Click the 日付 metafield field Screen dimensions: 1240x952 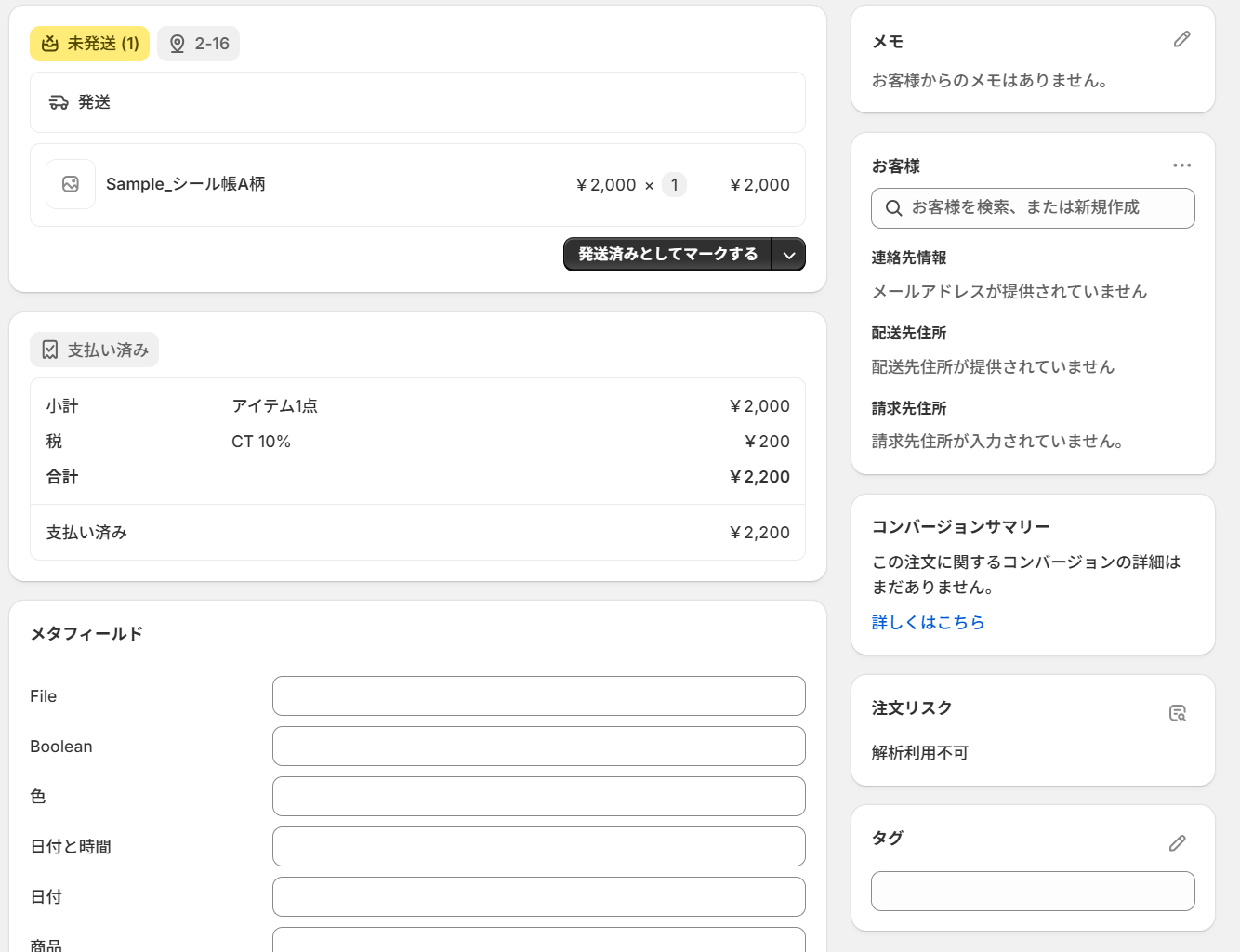[538, 897]
